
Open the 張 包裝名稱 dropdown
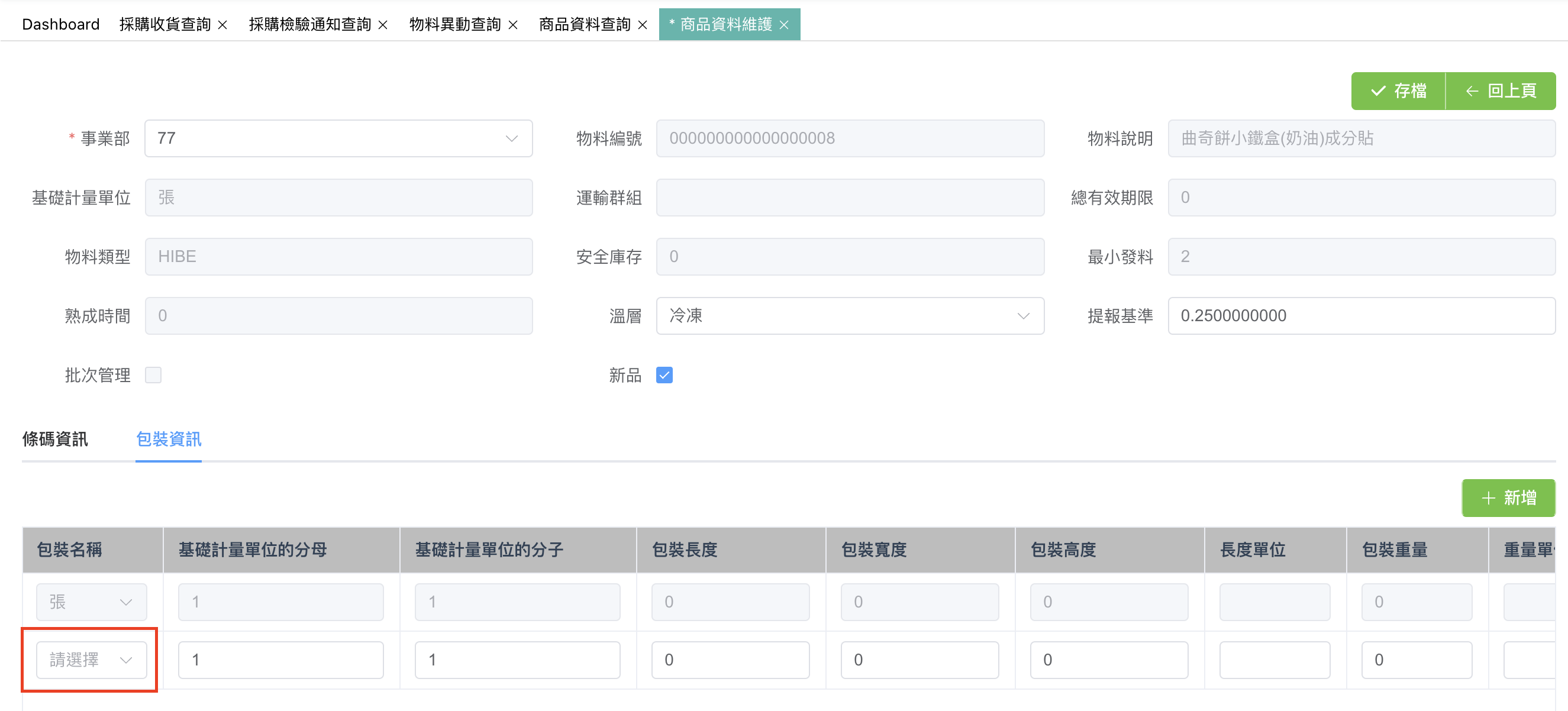click(91, 602)
